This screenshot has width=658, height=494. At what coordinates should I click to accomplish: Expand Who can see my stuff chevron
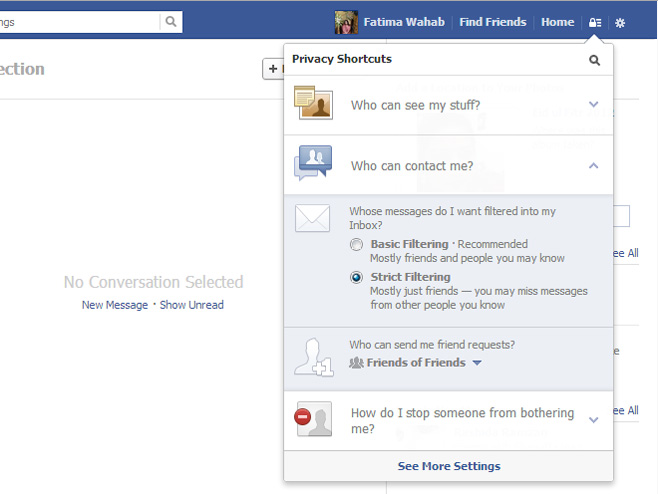coord(593,104)
